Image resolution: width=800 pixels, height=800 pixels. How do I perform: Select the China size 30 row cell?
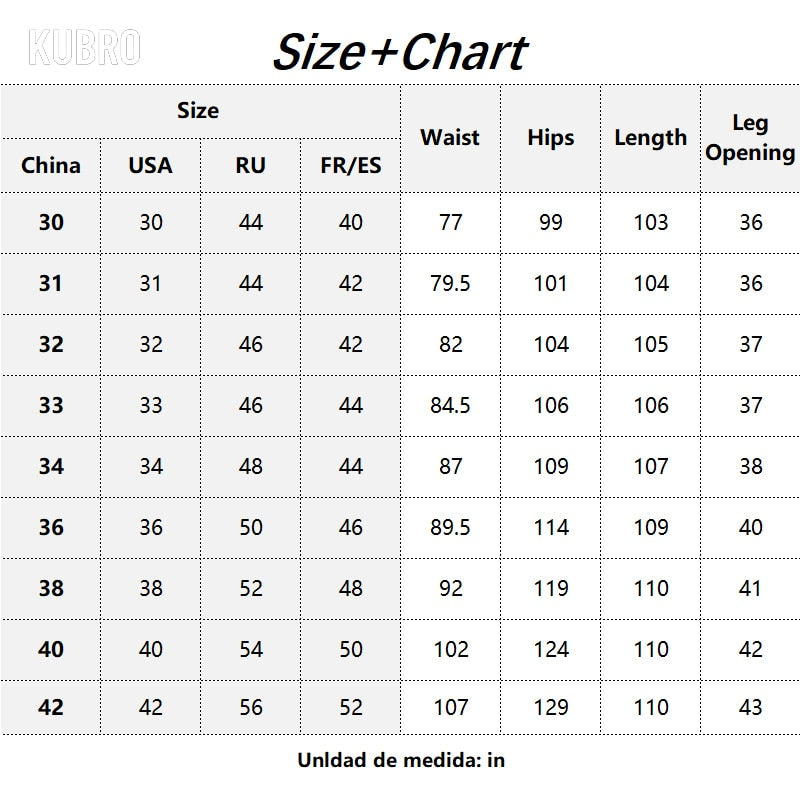(x=51, y=223)
